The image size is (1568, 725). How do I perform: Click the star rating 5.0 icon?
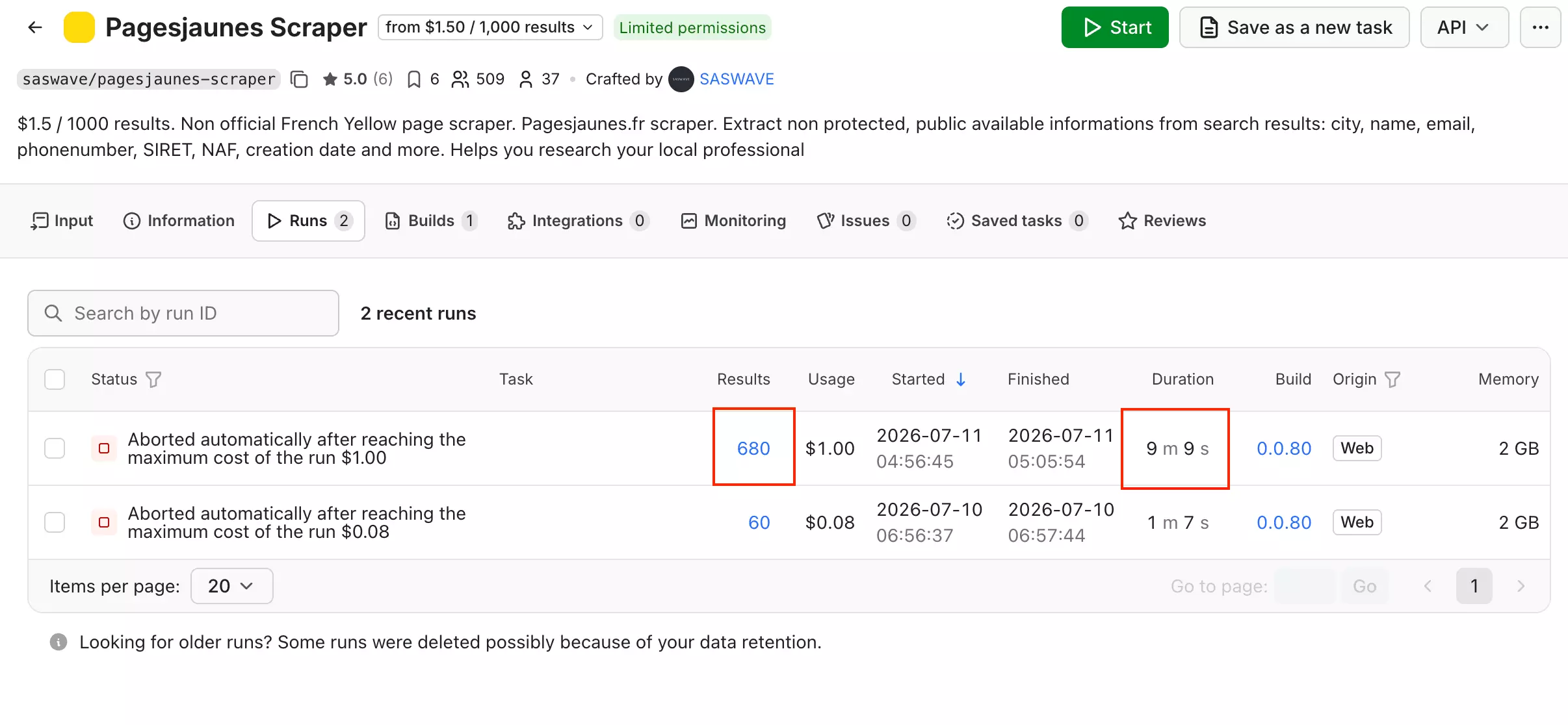coord(330,79)
